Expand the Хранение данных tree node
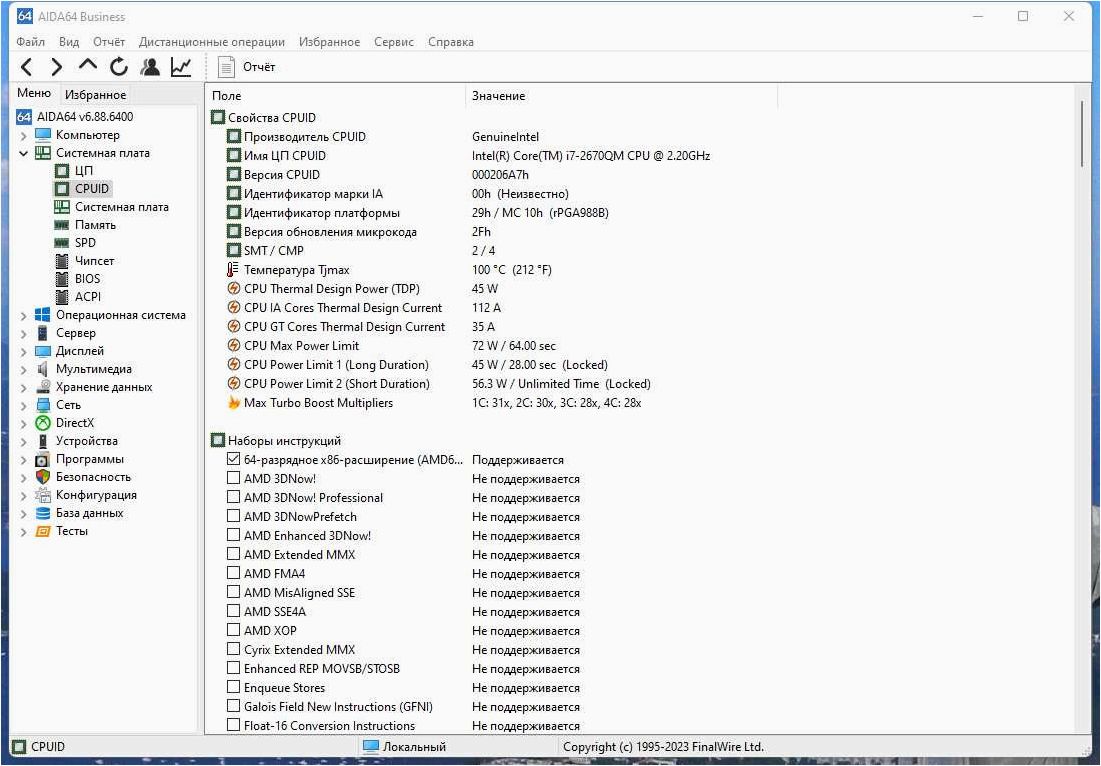1101x766 pixels. [23, 387]
